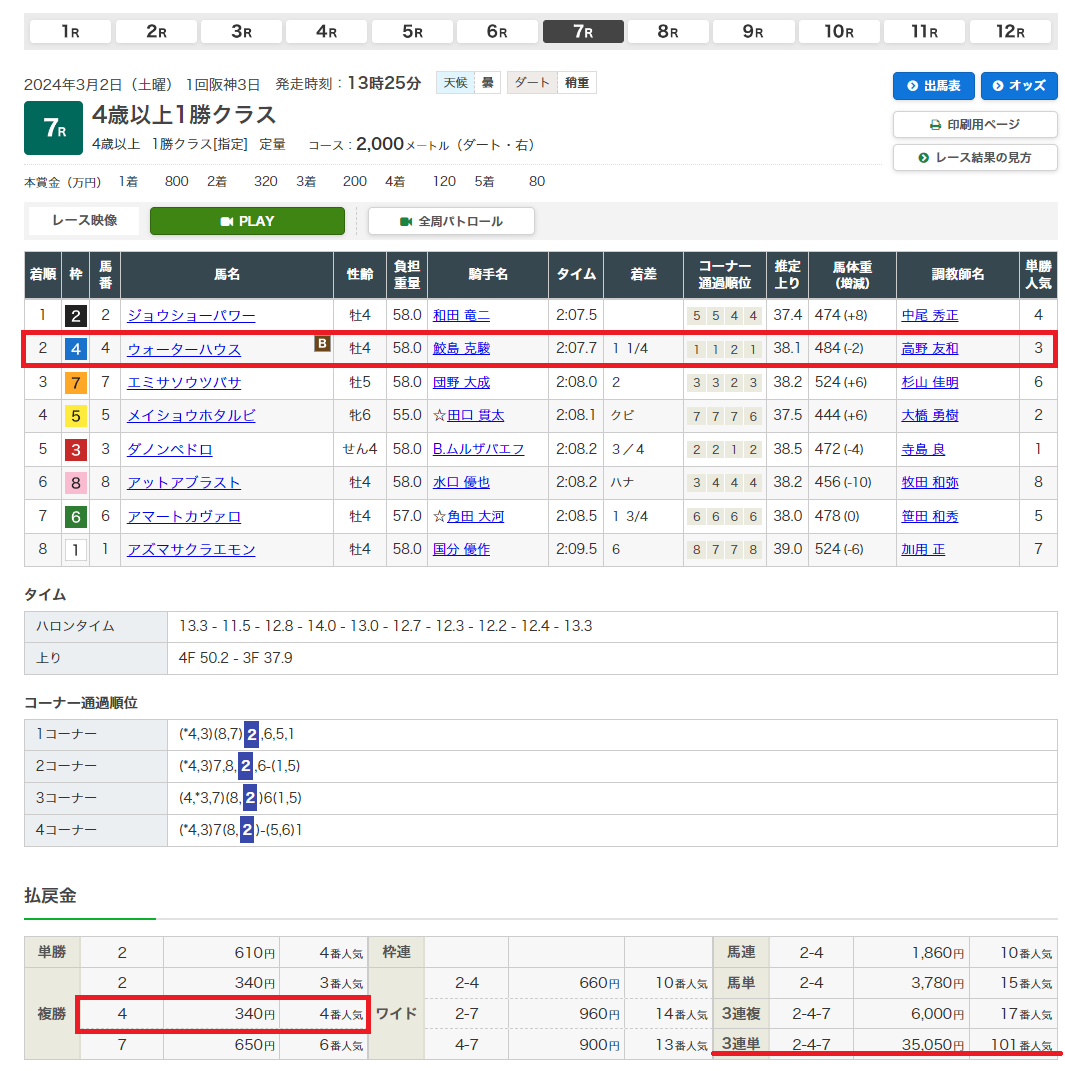Open horse ジョウショーパワー details
1065x1071 pixels.
[x=191, y=316]
